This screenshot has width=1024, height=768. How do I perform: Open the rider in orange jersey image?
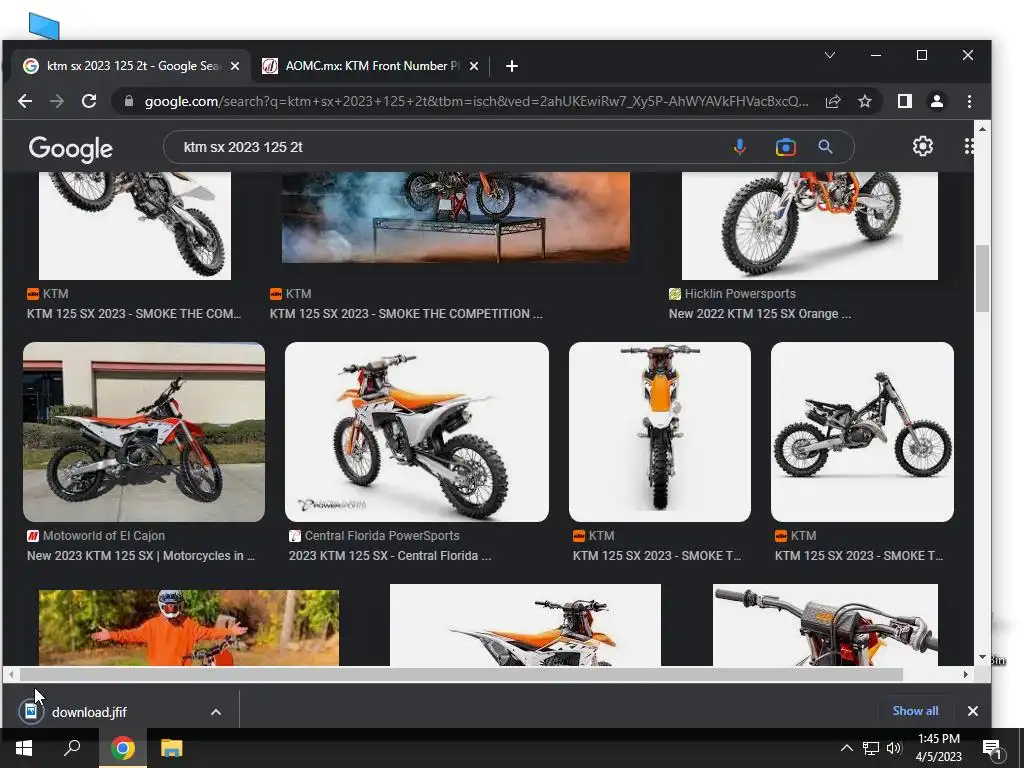tap(189, 628)
